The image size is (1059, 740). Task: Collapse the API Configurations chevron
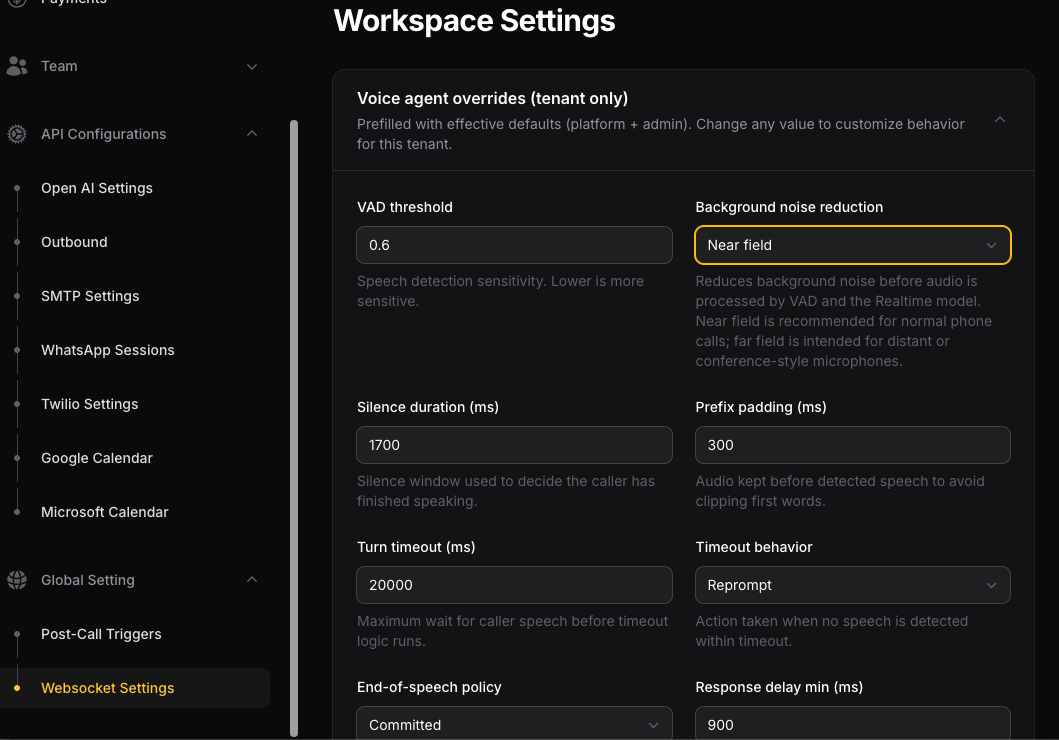(x=252, y=134)
